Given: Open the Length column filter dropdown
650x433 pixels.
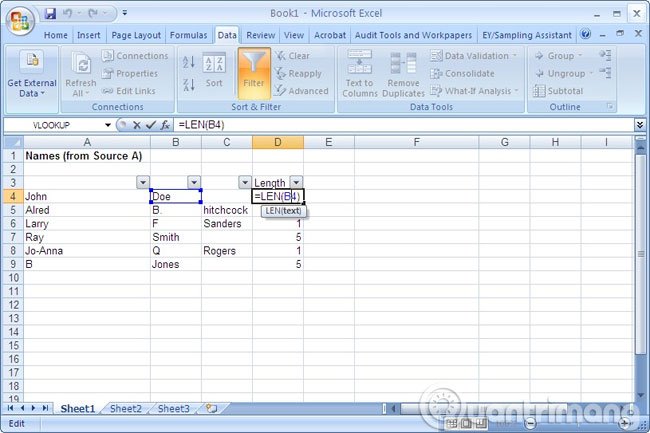Looking at the screenshot, I should 296,182.
